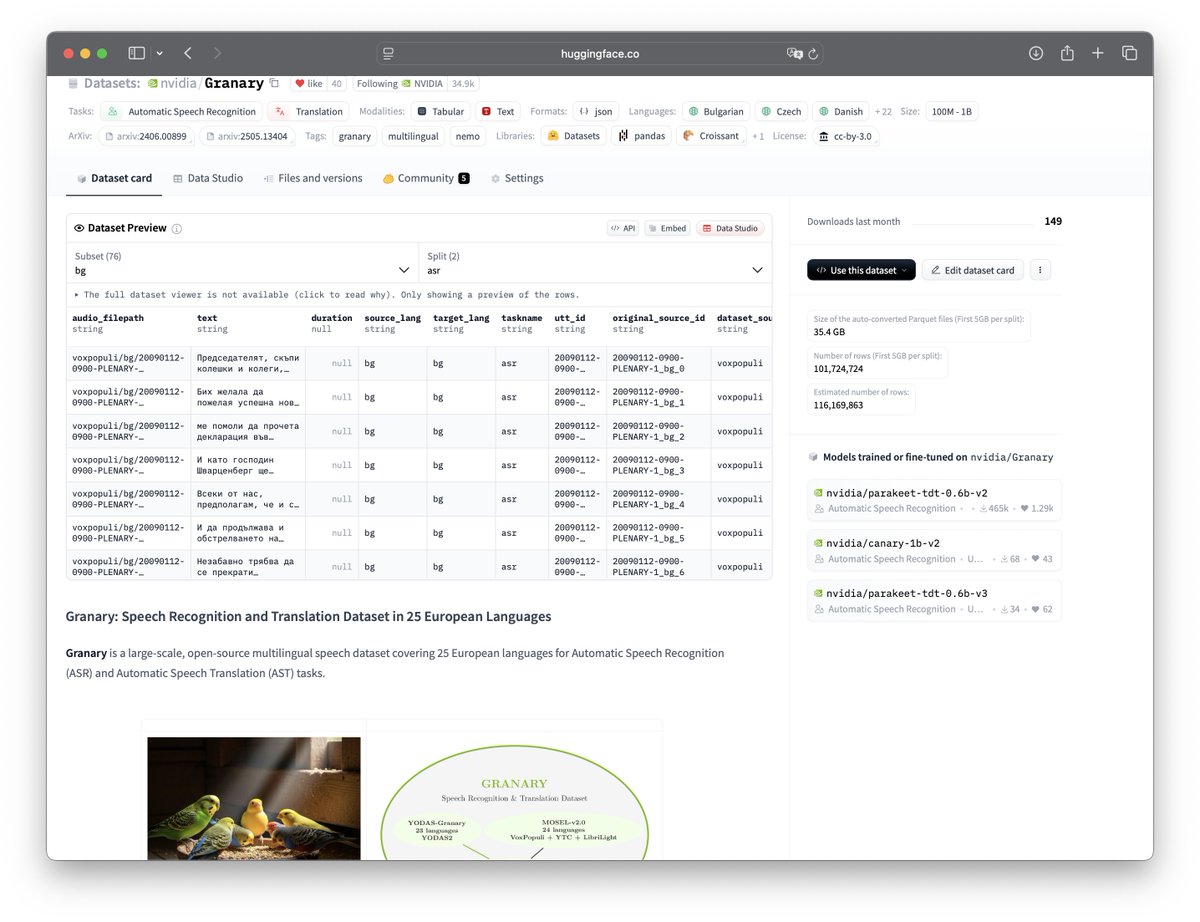Like the Granary dataset with heart button
Image resolution: width=1200 pixels, height=922 pixels.
(308, 84)
